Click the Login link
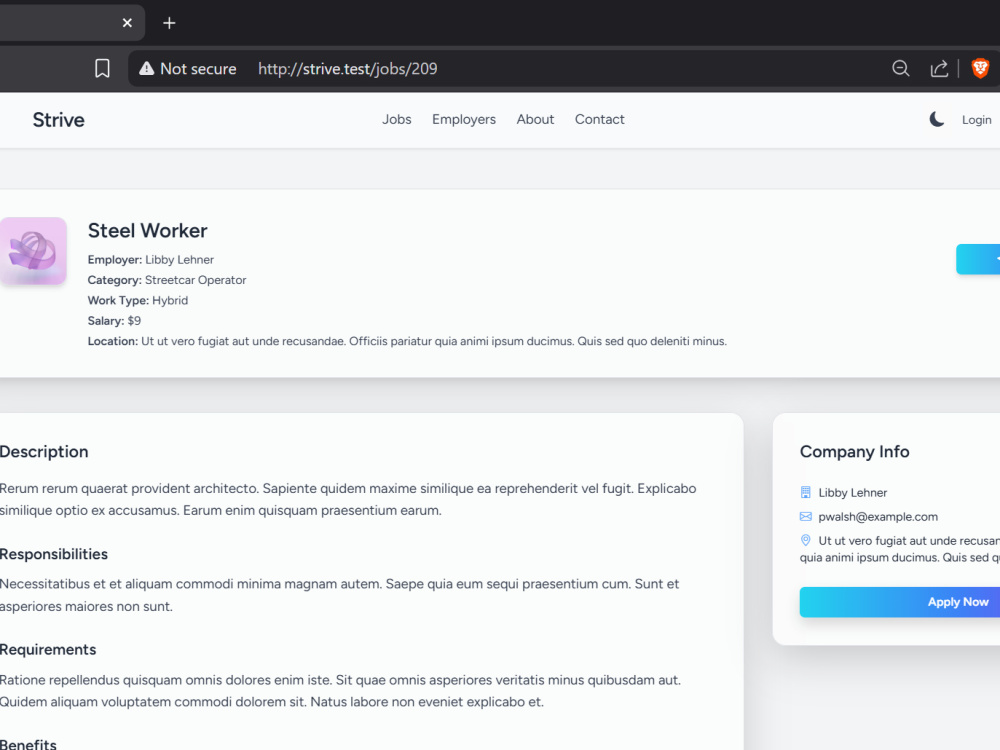The image size is (1000, 750). click(x=976, y=120)
